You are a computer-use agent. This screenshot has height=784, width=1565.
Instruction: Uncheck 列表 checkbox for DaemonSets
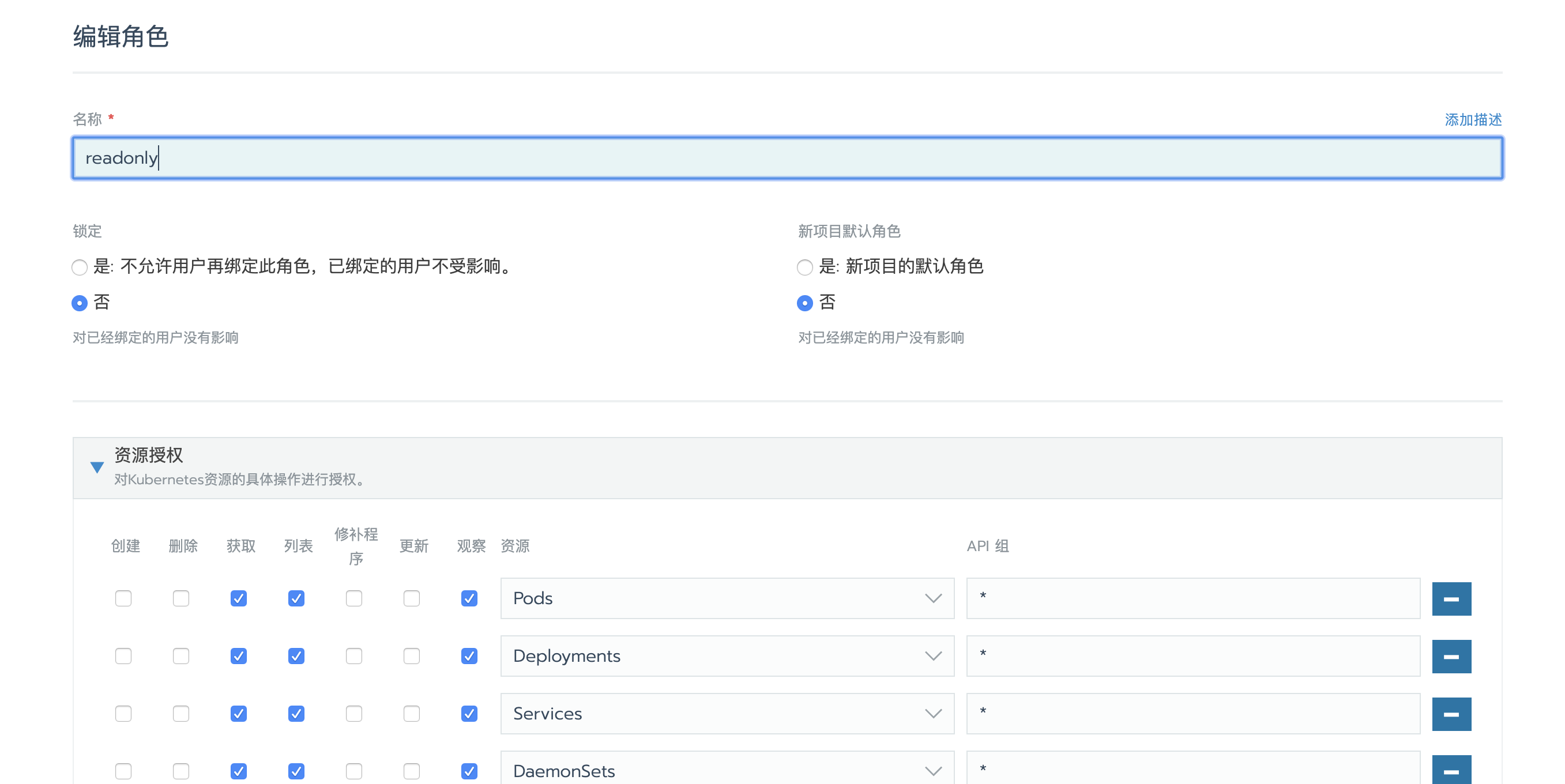pyautogui.click(x=296, y=771)
